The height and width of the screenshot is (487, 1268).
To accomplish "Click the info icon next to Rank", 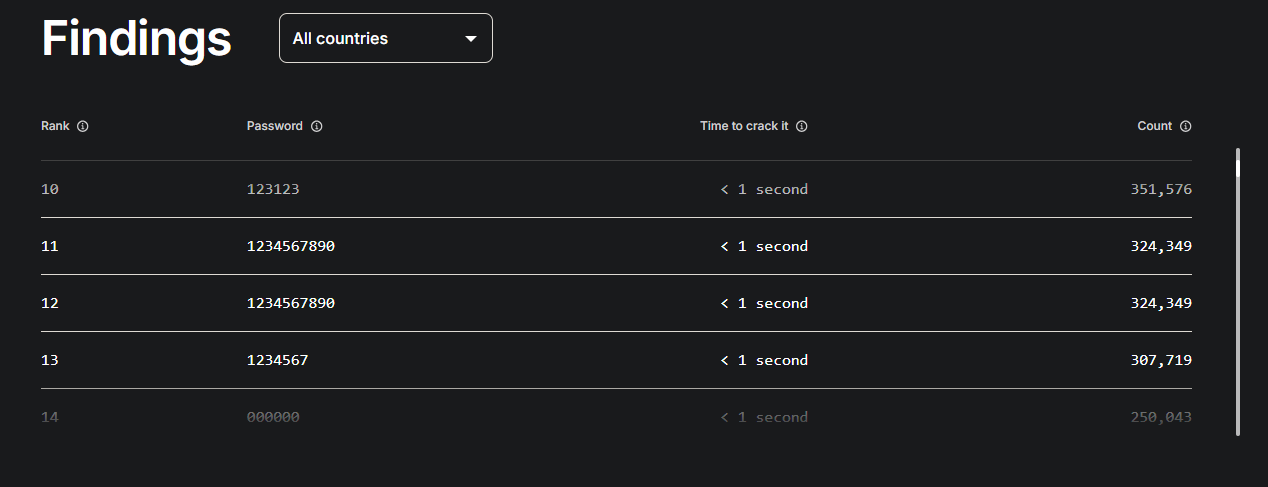I will point(83,127).
